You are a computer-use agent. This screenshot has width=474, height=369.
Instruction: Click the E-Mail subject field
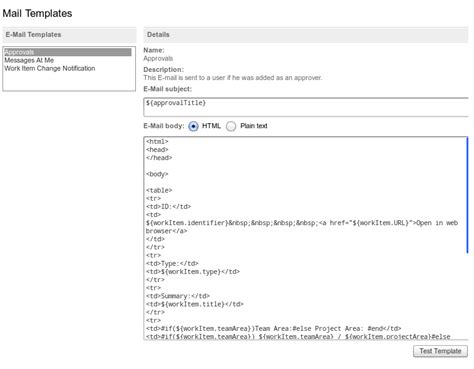pyautogui.click(x=306, y=107)
